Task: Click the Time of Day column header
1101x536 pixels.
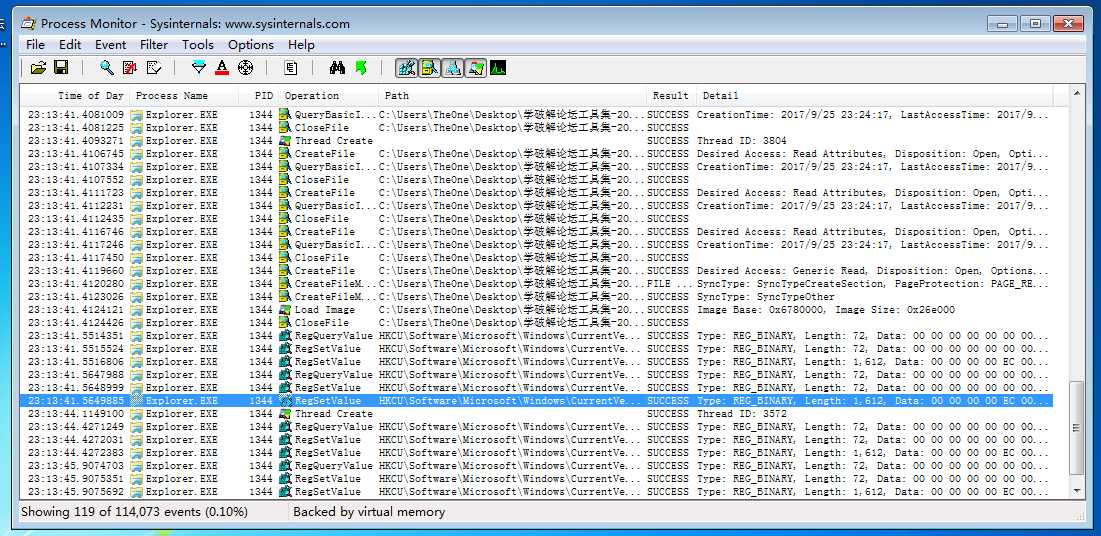Action: [x=74, y=96]
